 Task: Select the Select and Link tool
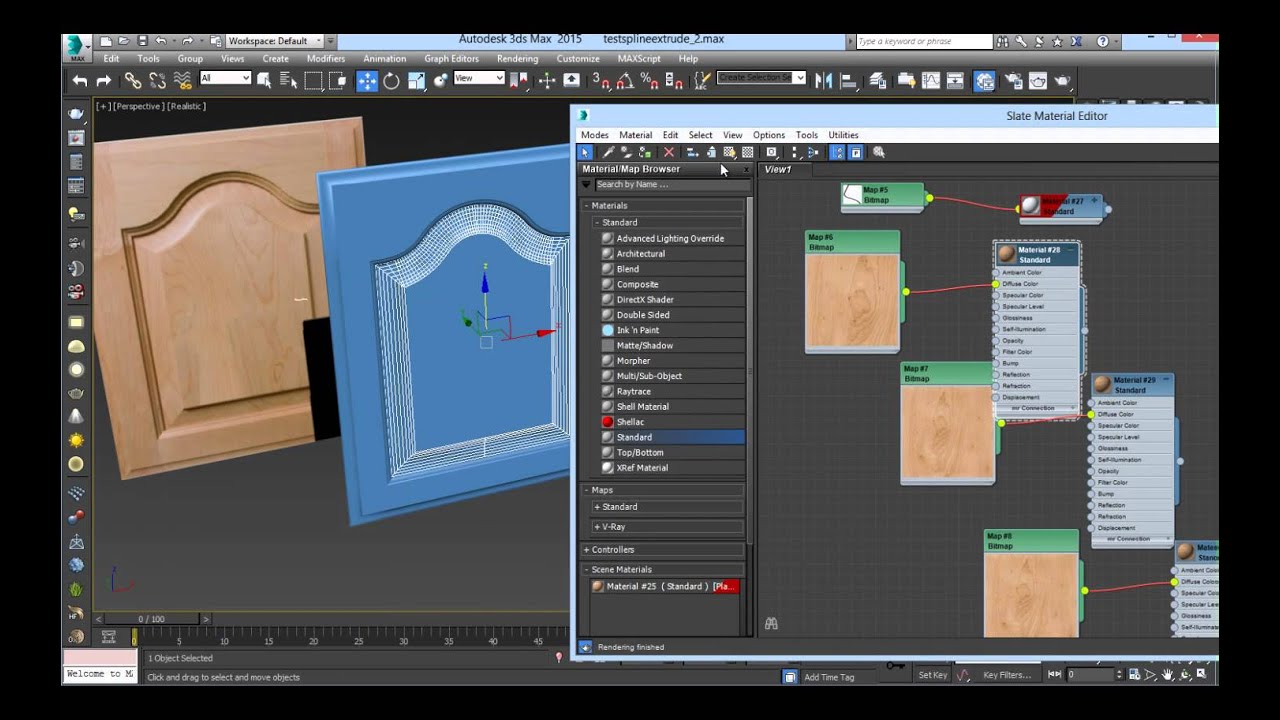(133, 81)
